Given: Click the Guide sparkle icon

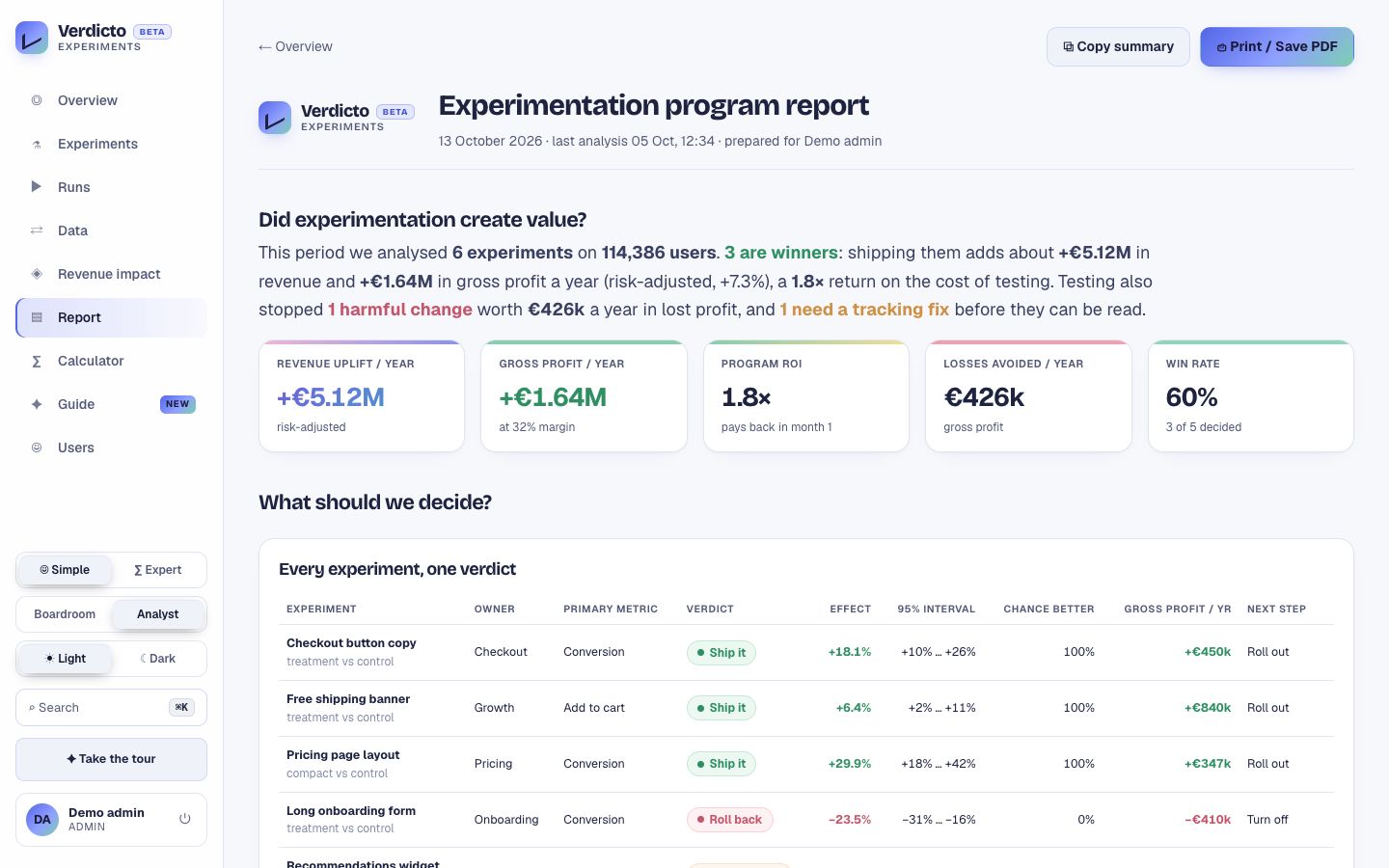Looking at the screenshot, I should 37,404.
